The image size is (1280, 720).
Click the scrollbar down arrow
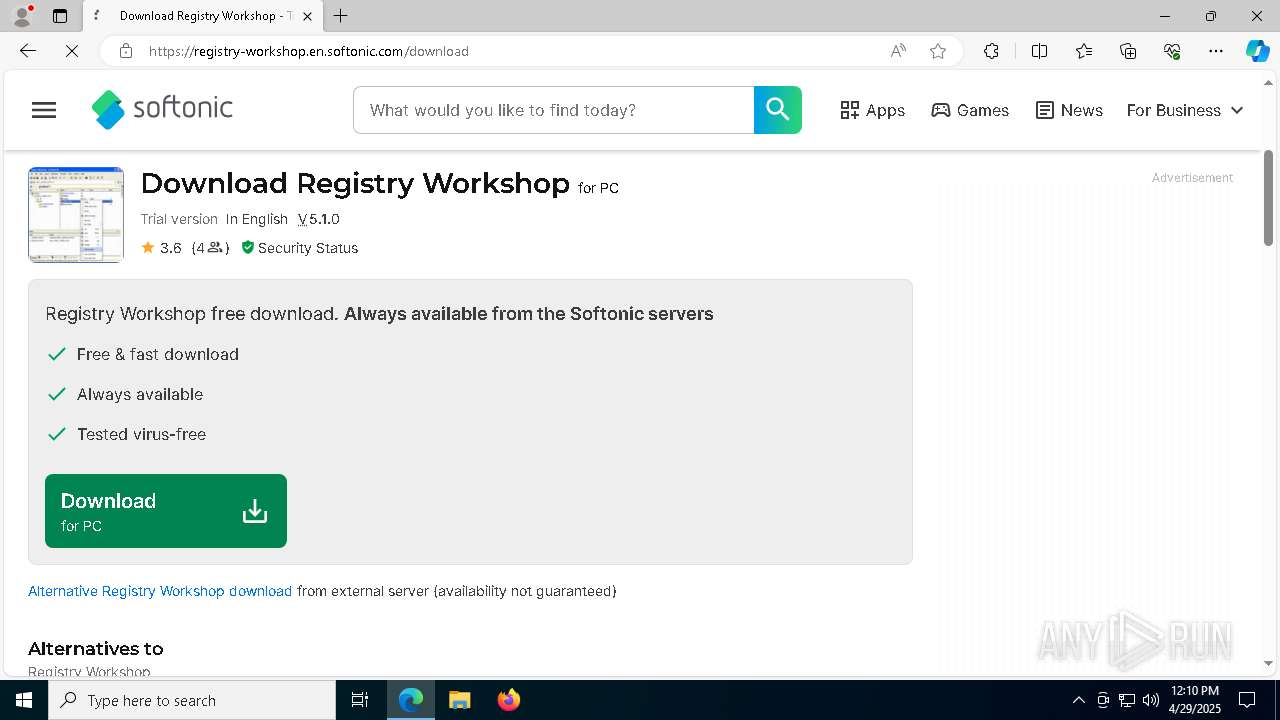1268,663
